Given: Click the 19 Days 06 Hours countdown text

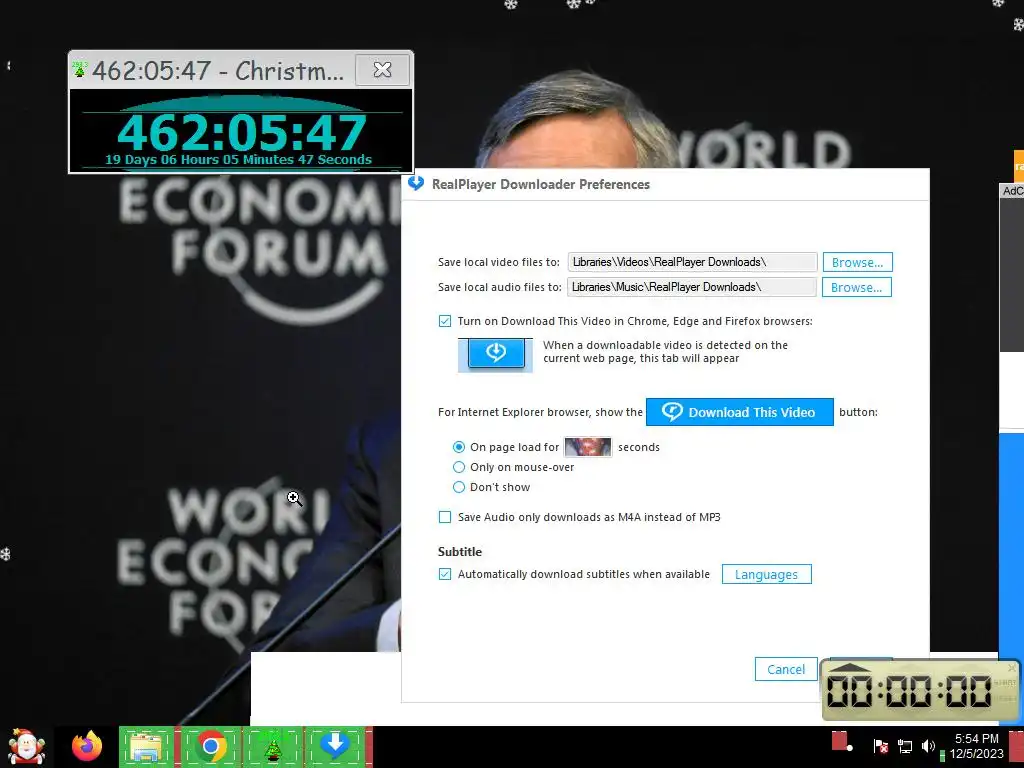Looking at the screenshot, I should (x=238, y=159).
